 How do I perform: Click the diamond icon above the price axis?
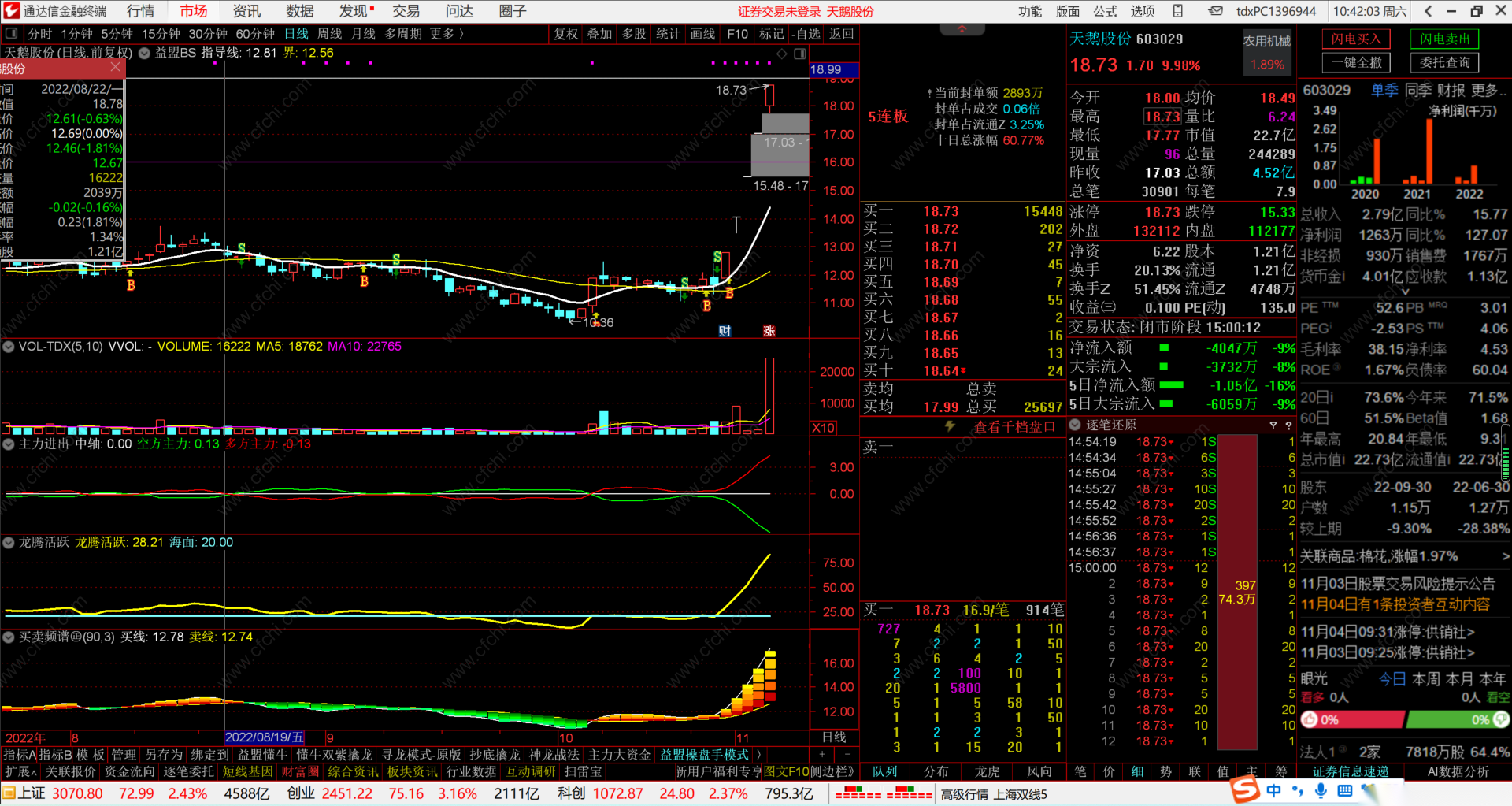[781, 54]
